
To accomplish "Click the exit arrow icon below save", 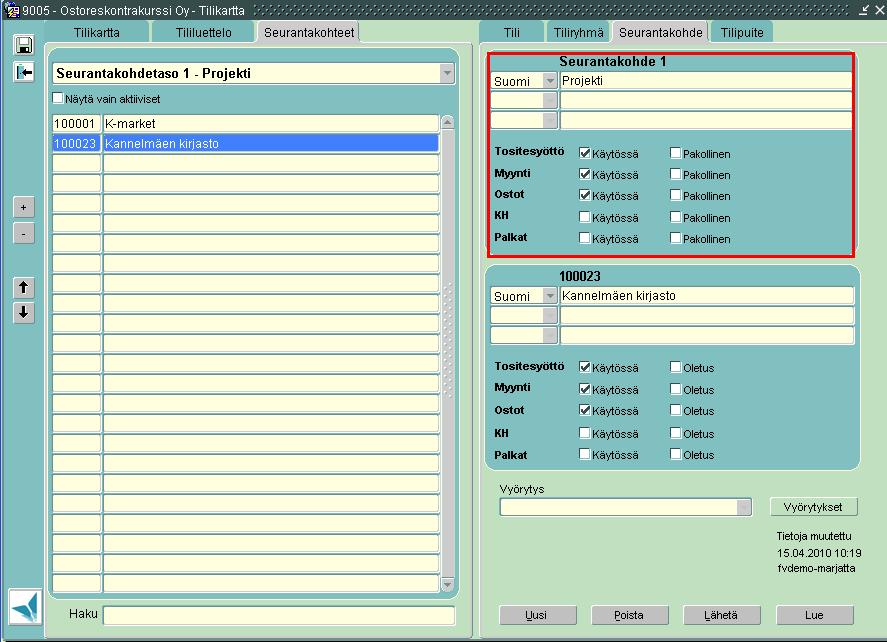I will [24, 72].
